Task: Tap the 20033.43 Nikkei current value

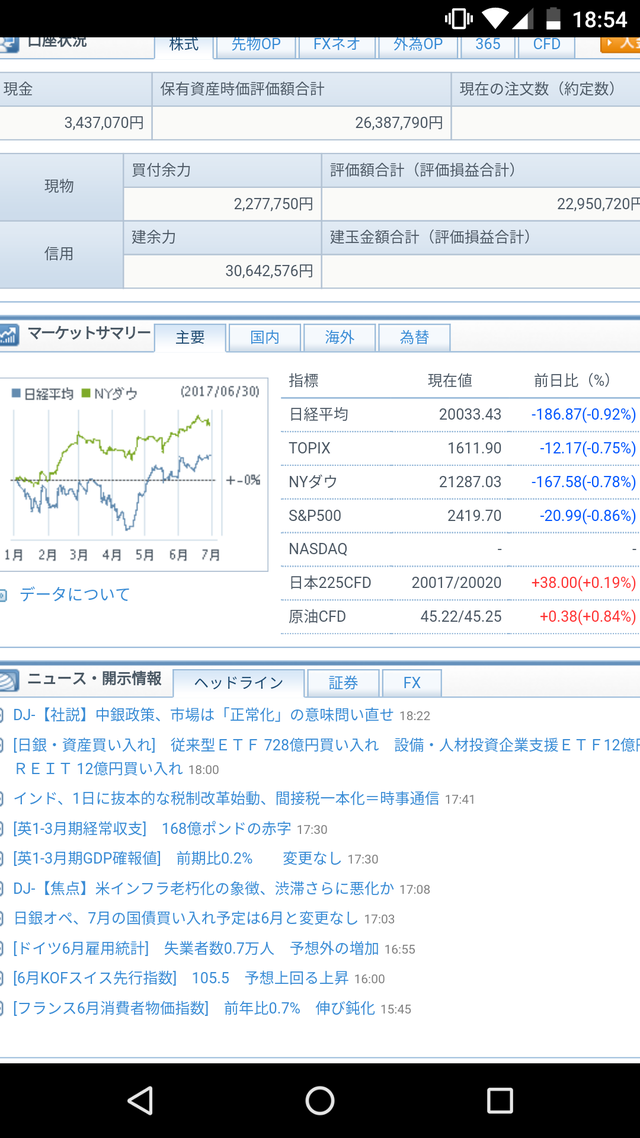Action: (470, 414)
